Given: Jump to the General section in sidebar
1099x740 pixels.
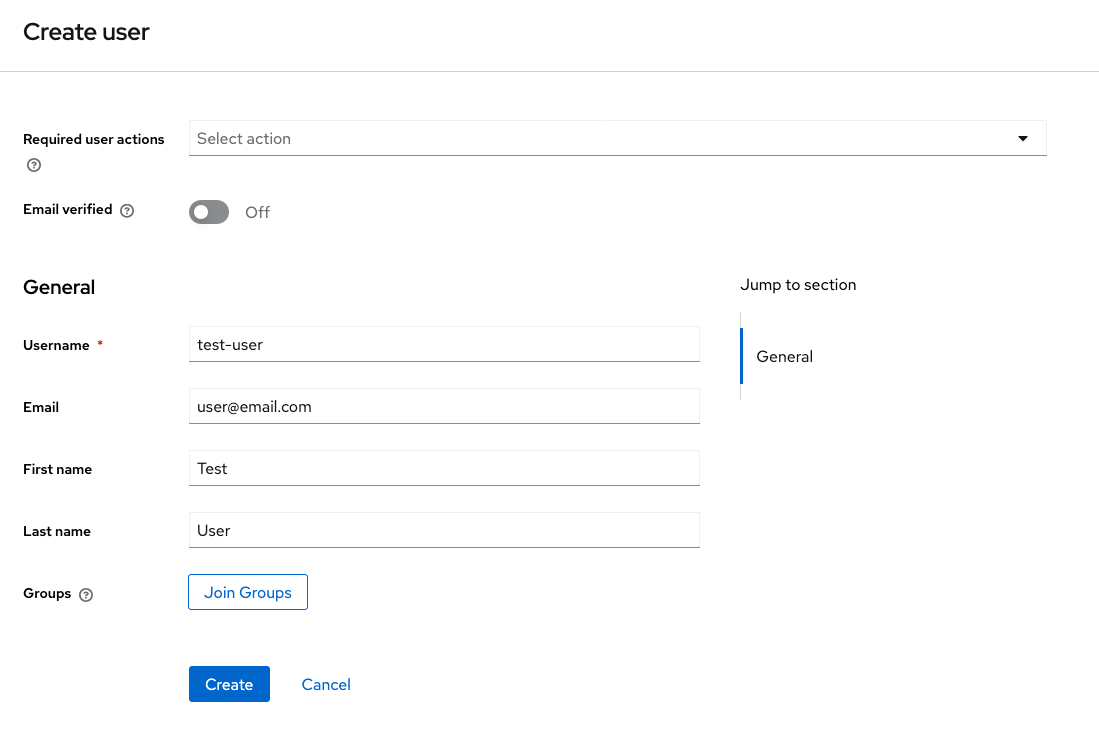Looking at the screenshot, I should [x=784, y=357].
